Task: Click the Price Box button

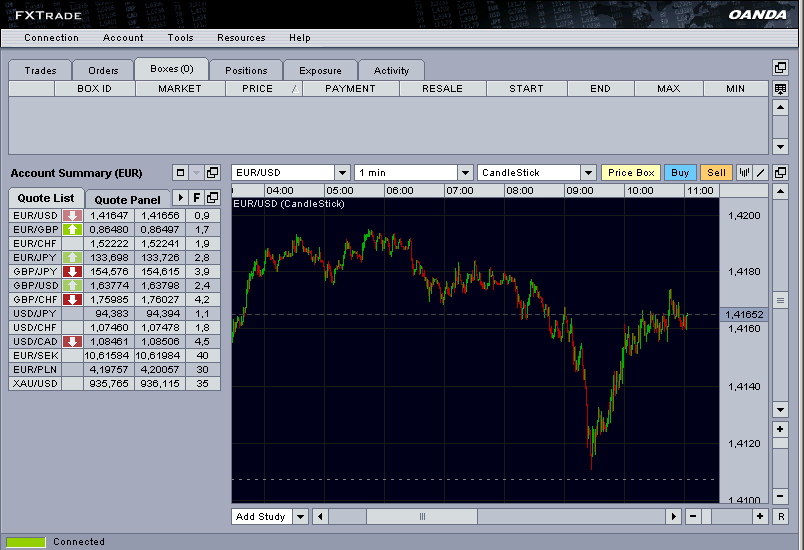Action: click(631, 173)
